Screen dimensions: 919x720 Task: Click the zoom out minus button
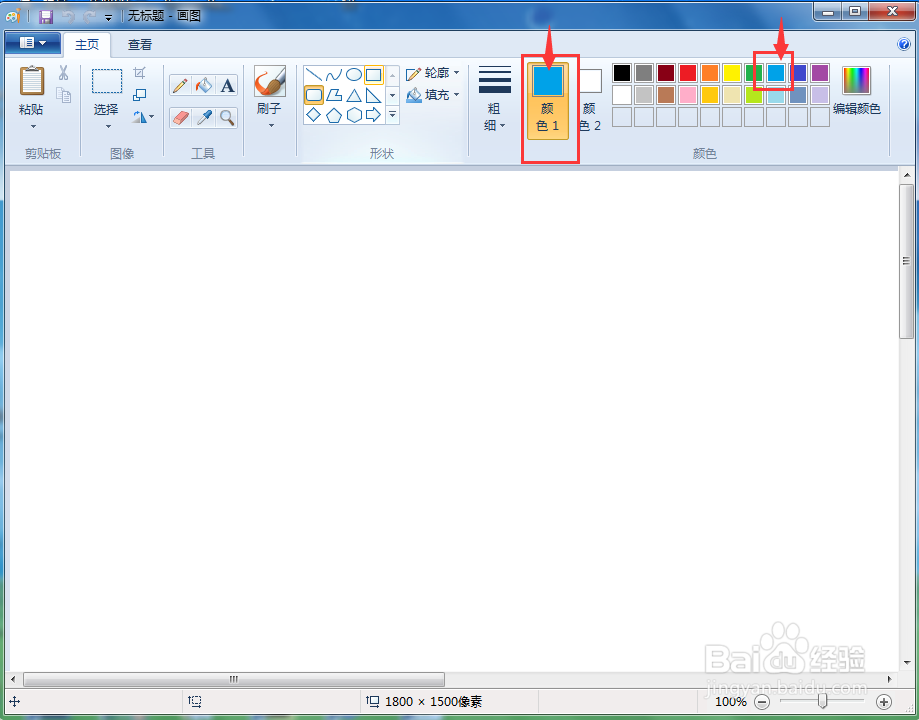(761, 701)
